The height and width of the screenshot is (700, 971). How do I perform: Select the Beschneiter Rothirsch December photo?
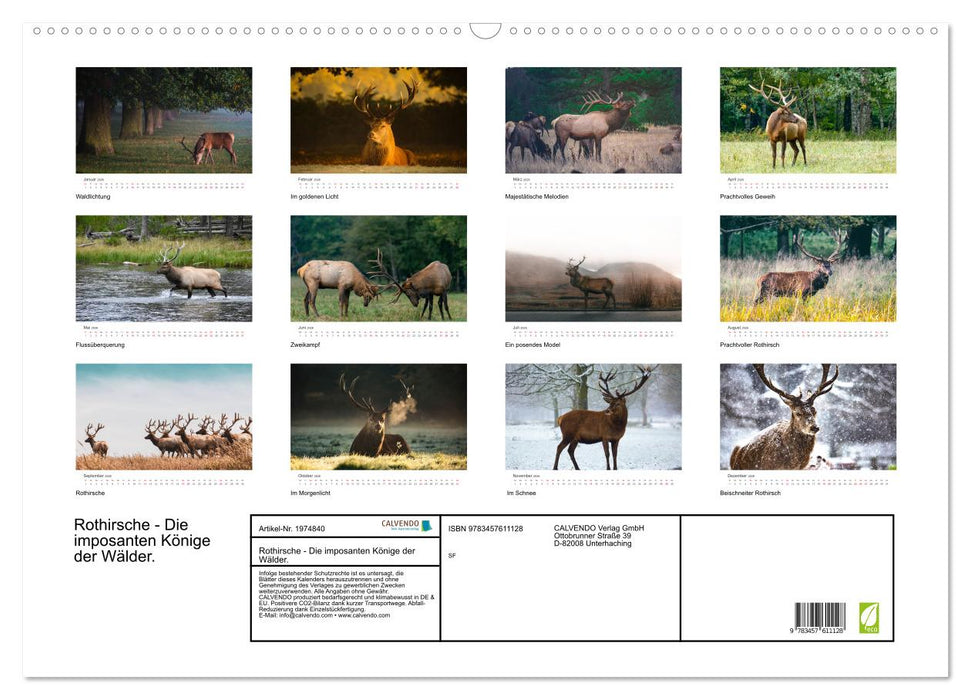click(x=806, y=416)
